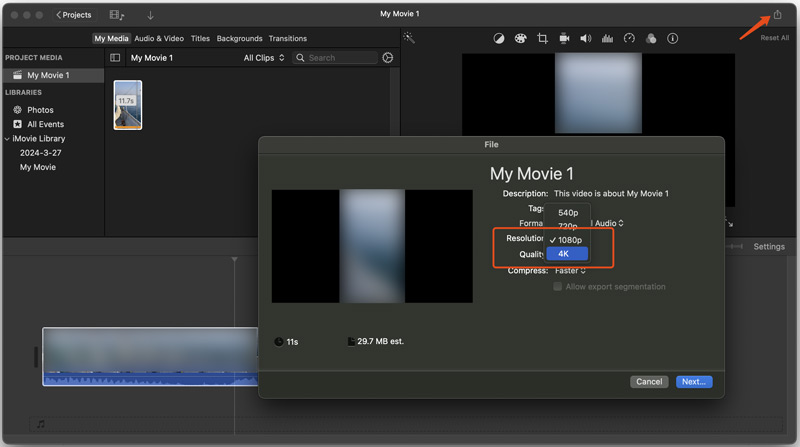The height and width of the screenshot is (447, 800).
Task: Show the clip information icon
Action: point(672,38)
